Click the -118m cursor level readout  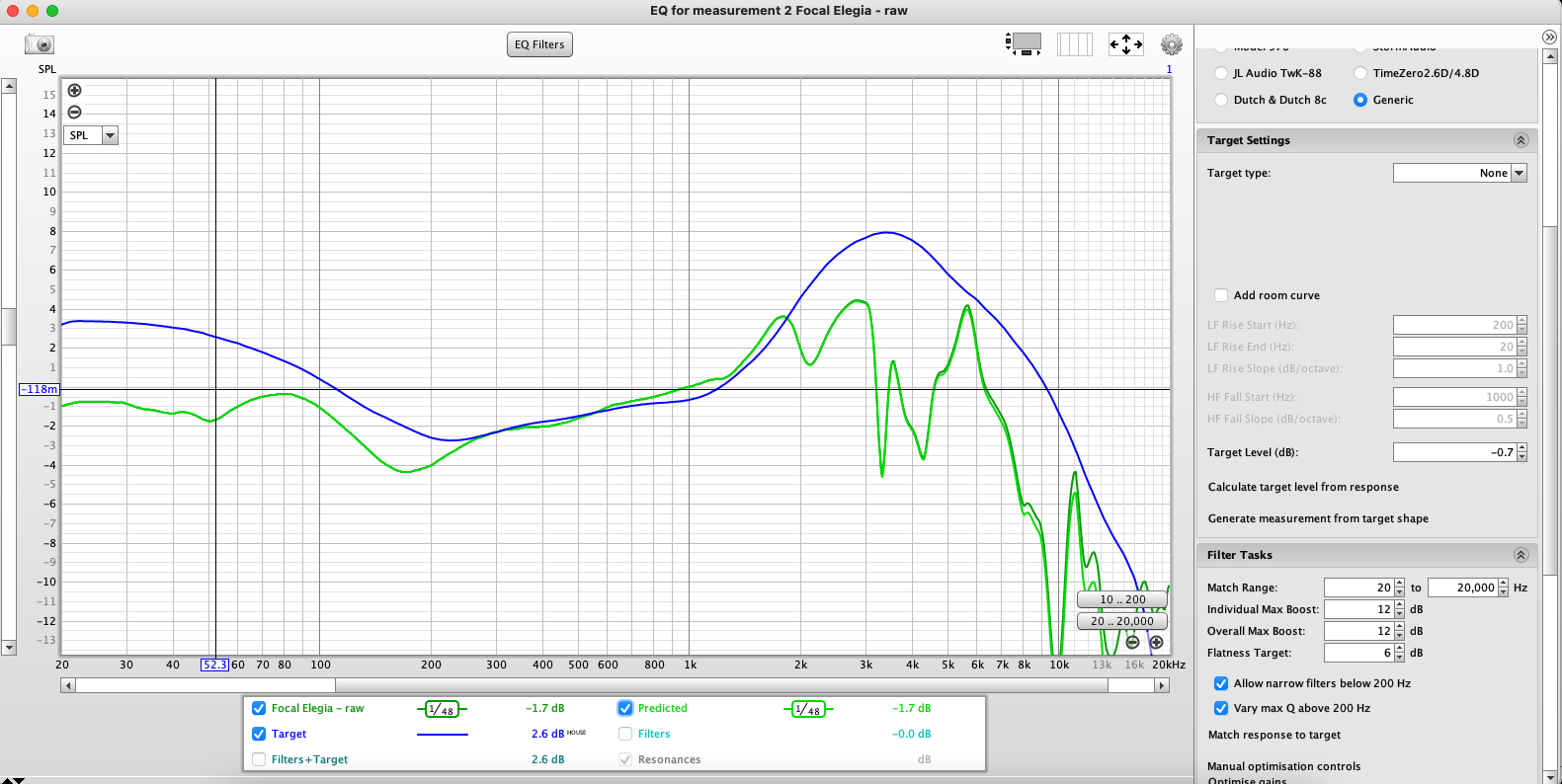(x=40, y=389)
